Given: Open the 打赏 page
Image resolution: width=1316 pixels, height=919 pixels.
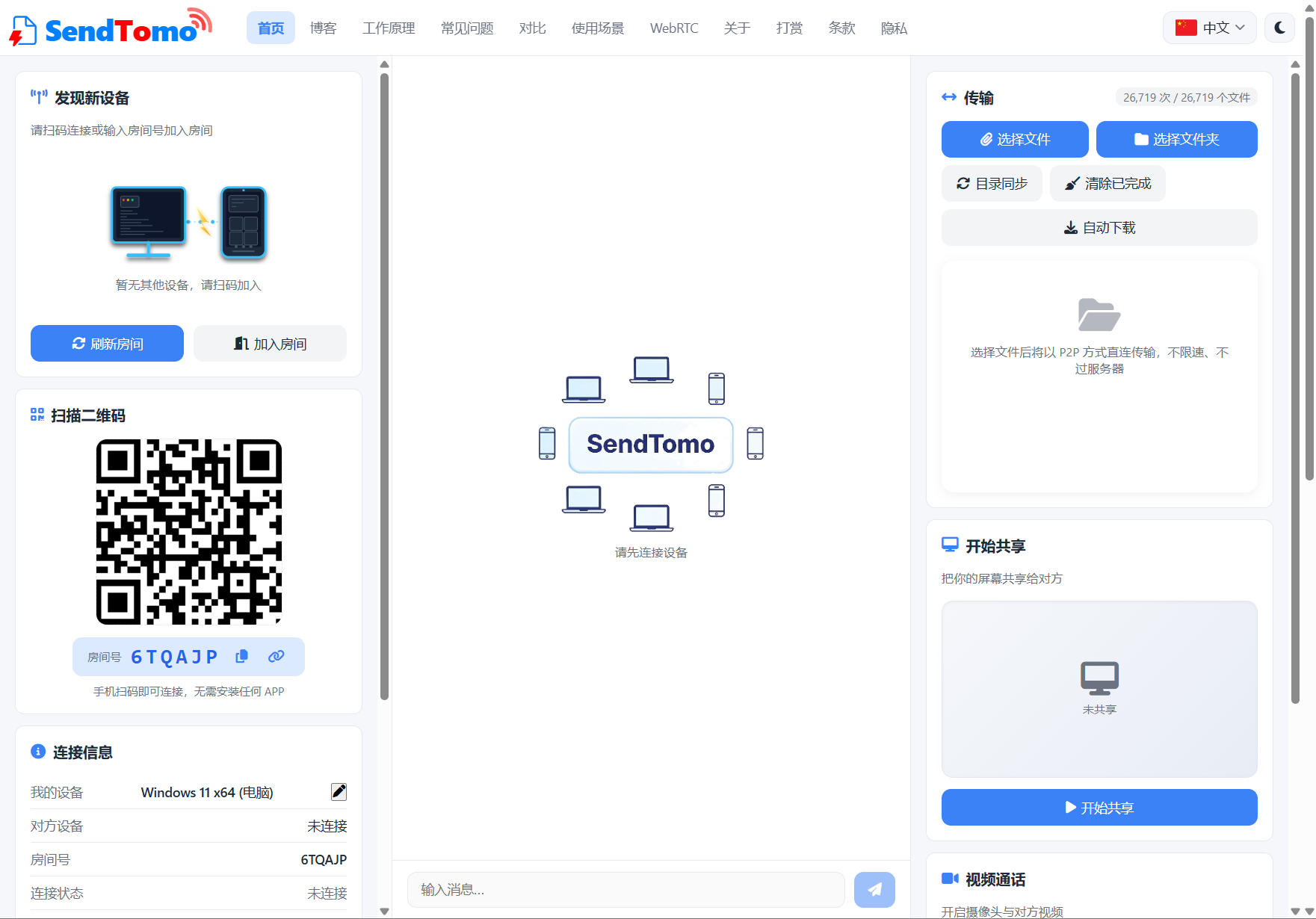Looking at the screenshot, I should click(789, 28).
